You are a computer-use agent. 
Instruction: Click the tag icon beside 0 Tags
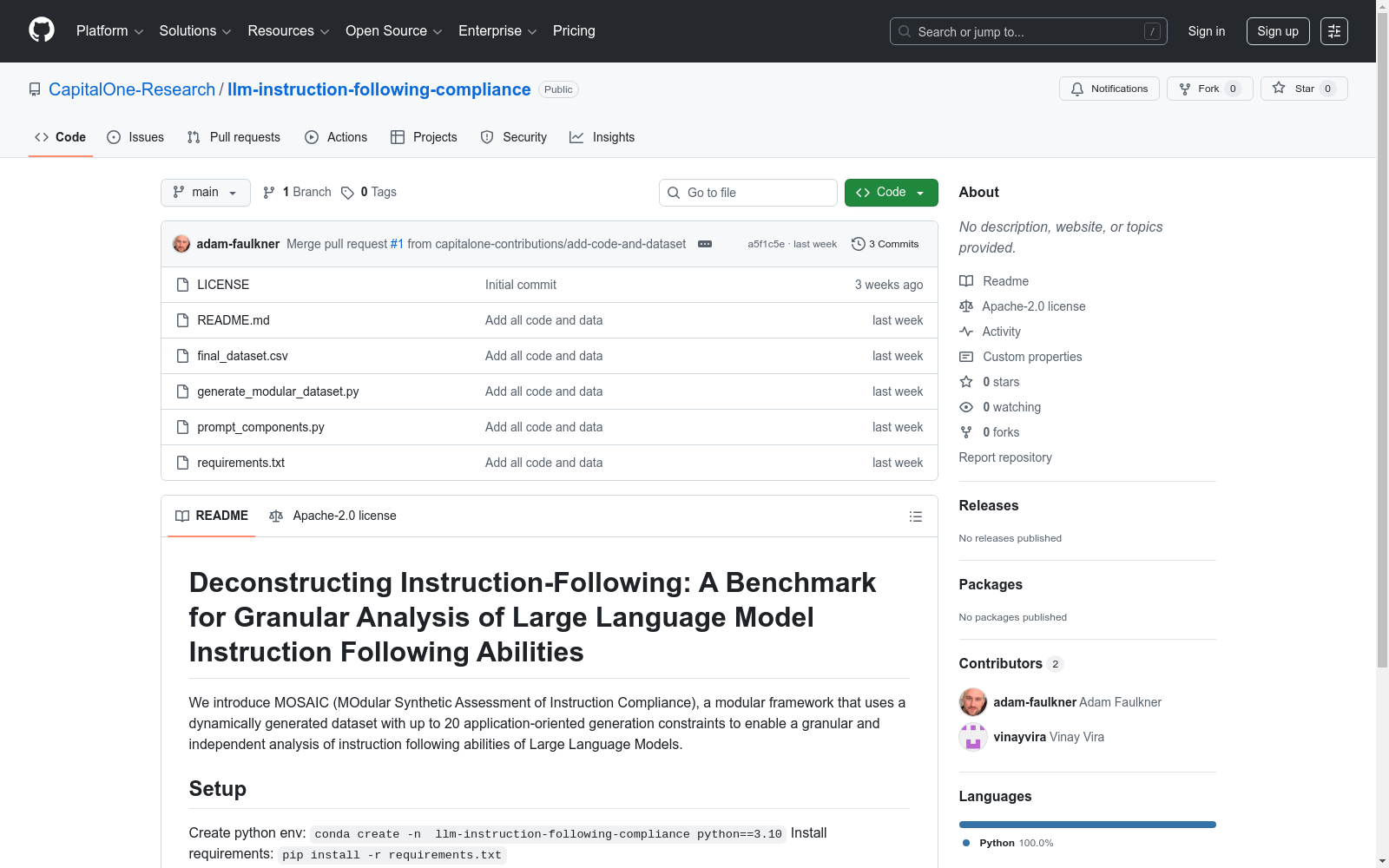[x=347, y=193]
